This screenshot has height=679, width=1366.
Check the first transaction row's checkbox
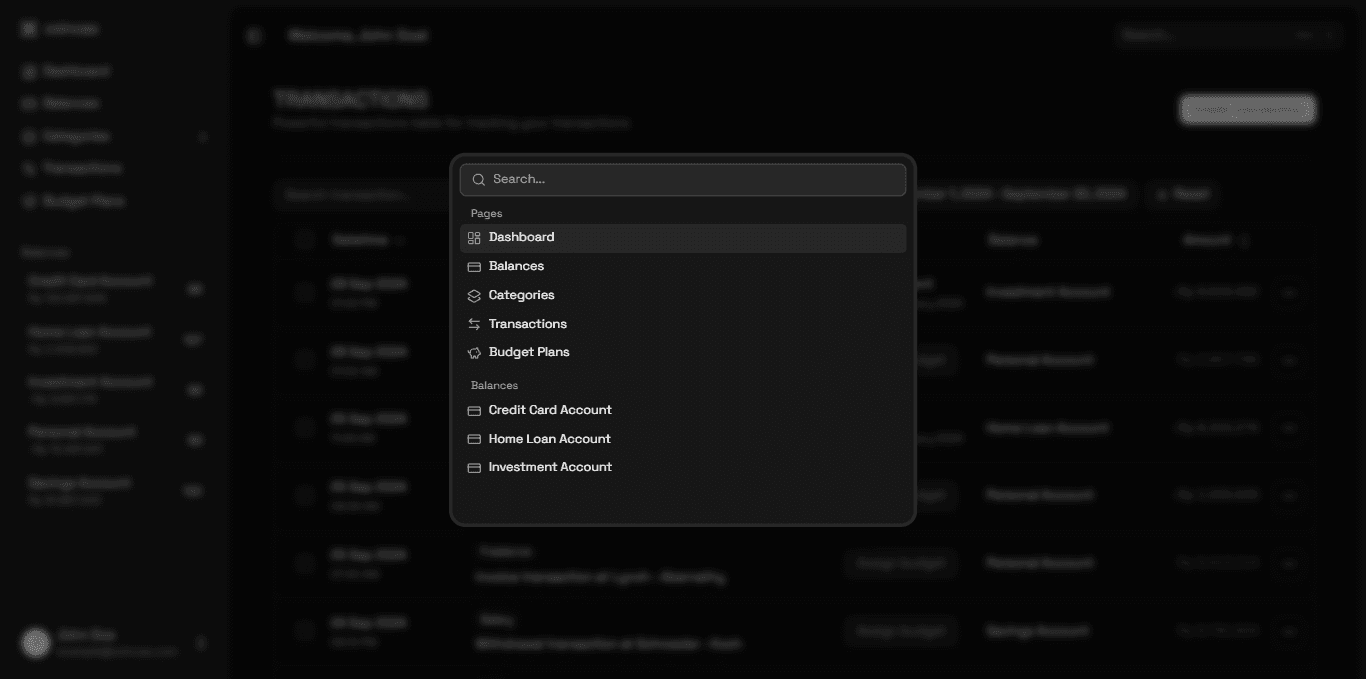[x=305, y=292]
